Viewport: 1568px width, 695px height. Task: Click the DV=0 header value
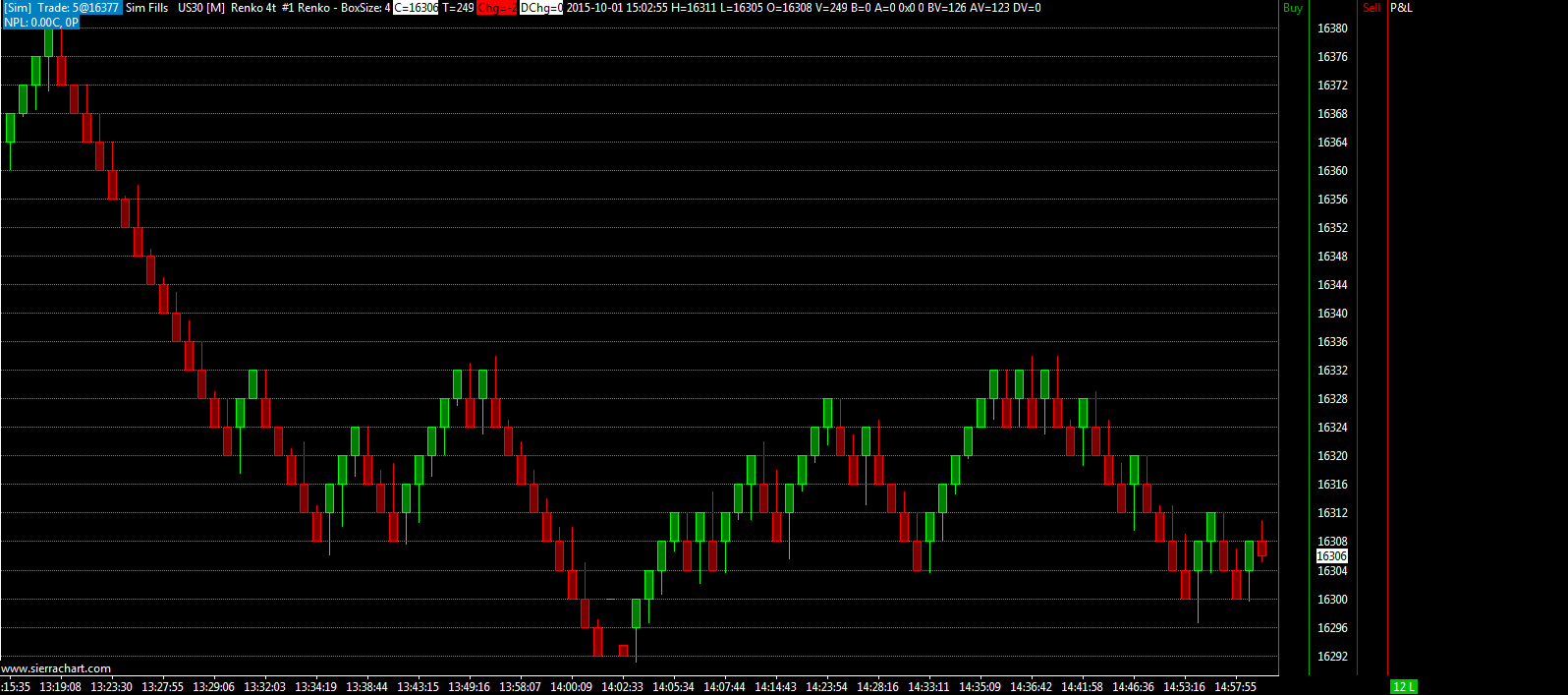coord(1027,8)
